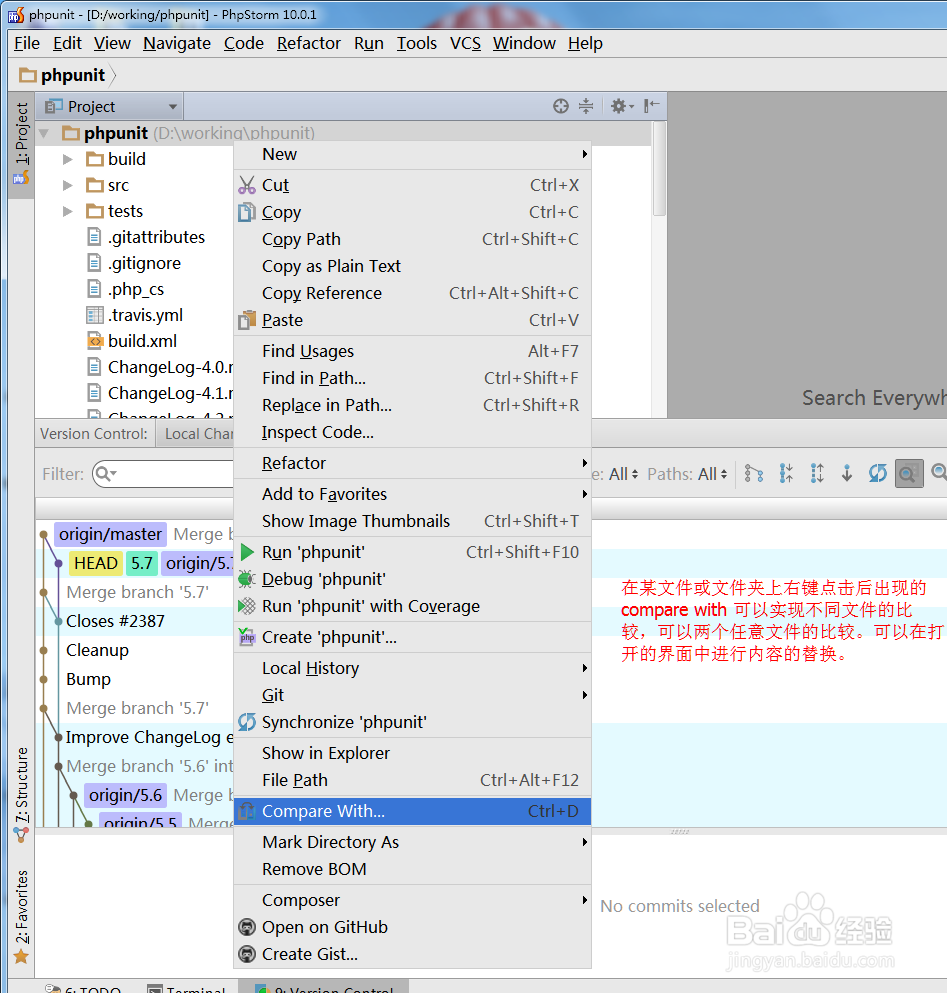Hide the Project panel with the hide icon

(x=651, y=106)
